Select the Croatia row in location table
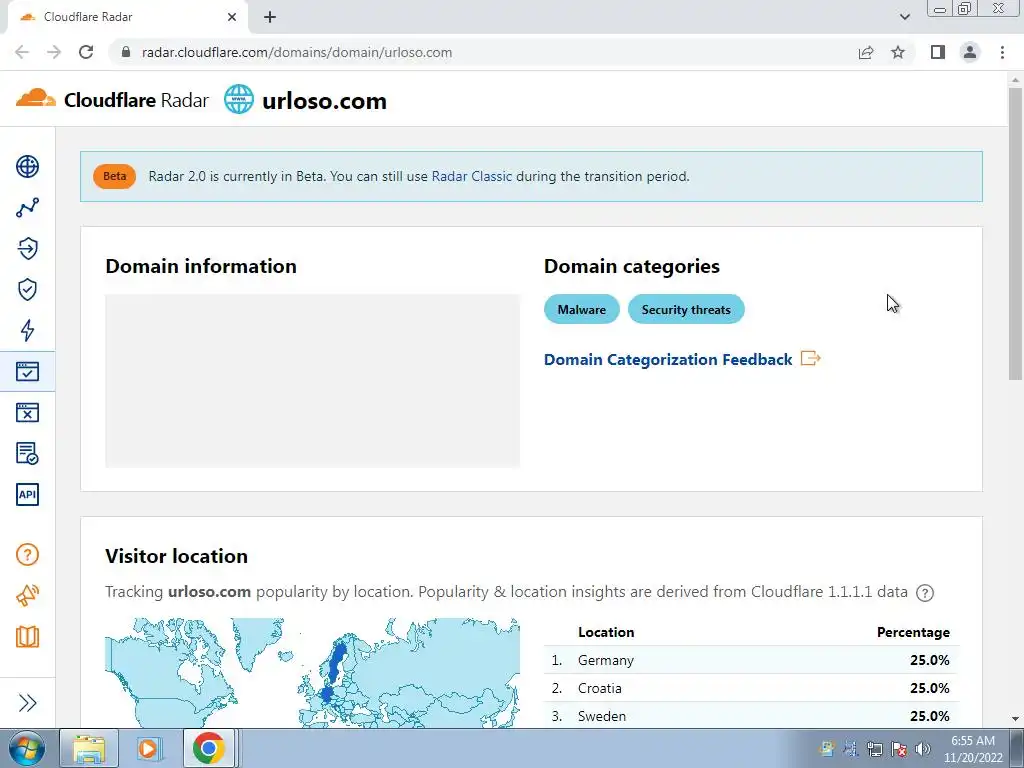Viewport: 1024px width, 768px height. [x=751, y=688]
